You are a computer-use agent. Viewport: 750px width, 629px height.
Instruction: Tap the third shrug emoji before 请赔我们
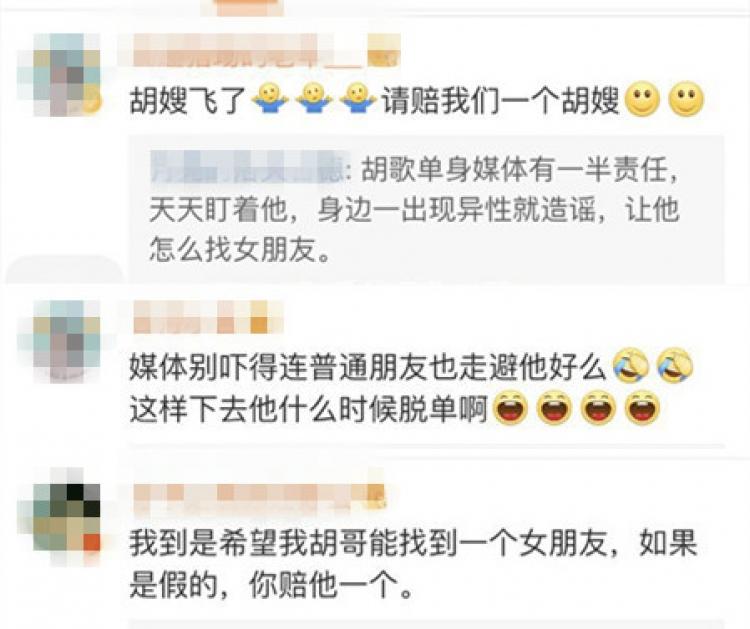click(x=358, y=99)
